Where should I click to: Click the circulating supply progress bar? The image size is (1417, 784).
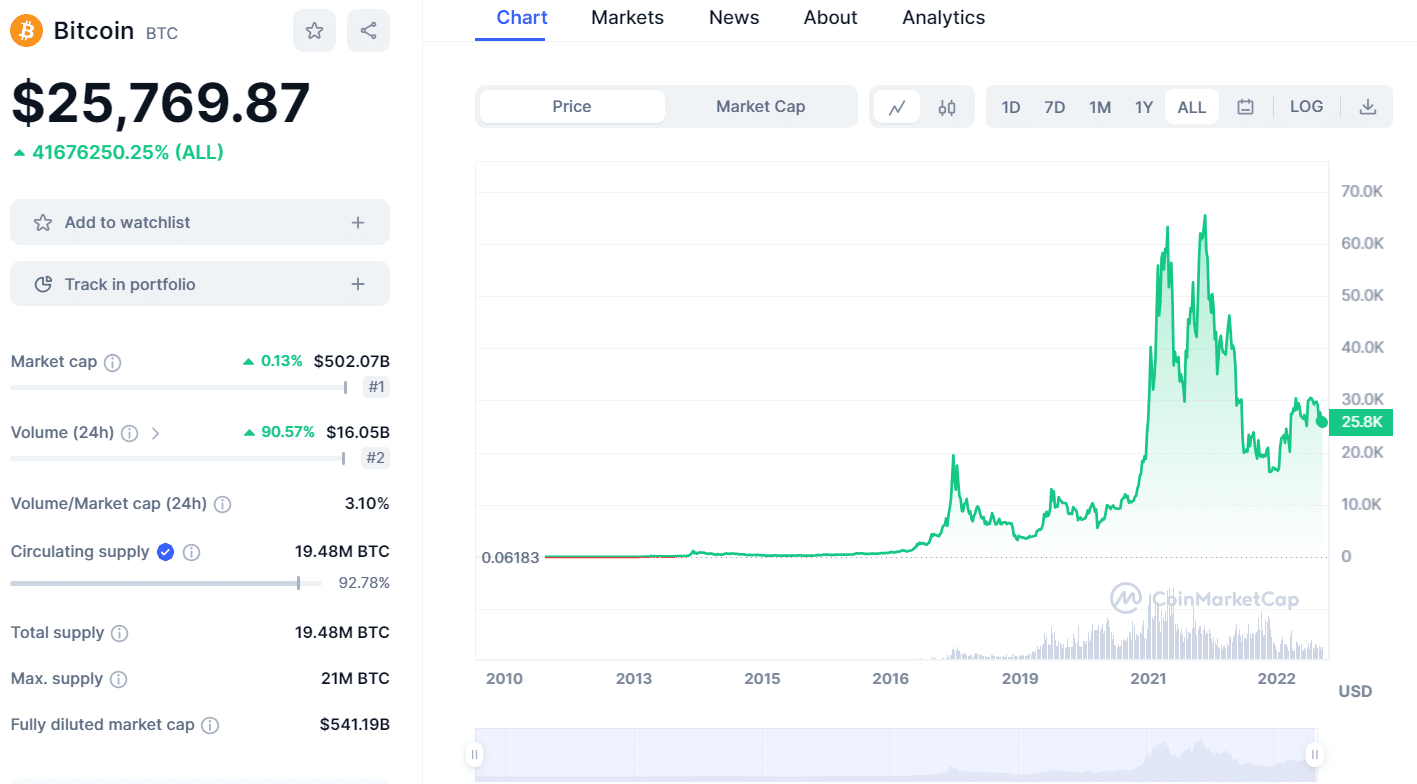click(x=166, y=583)
